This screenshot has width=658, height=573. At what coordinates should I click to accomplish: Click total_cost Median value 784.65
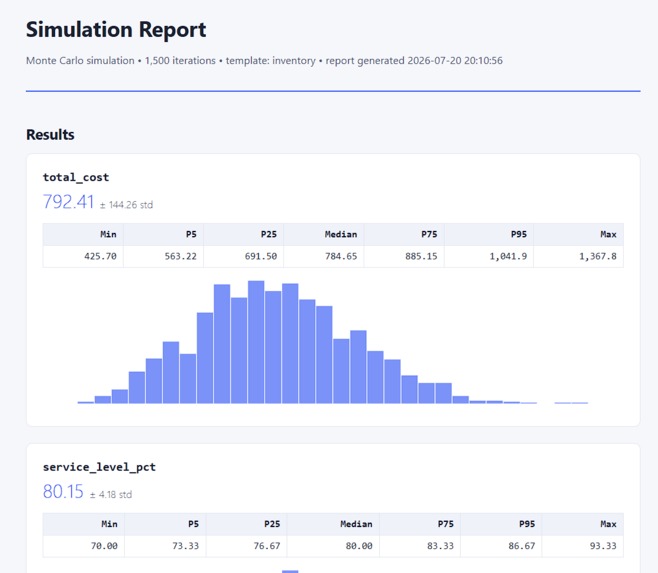click(x=341, y=256)
